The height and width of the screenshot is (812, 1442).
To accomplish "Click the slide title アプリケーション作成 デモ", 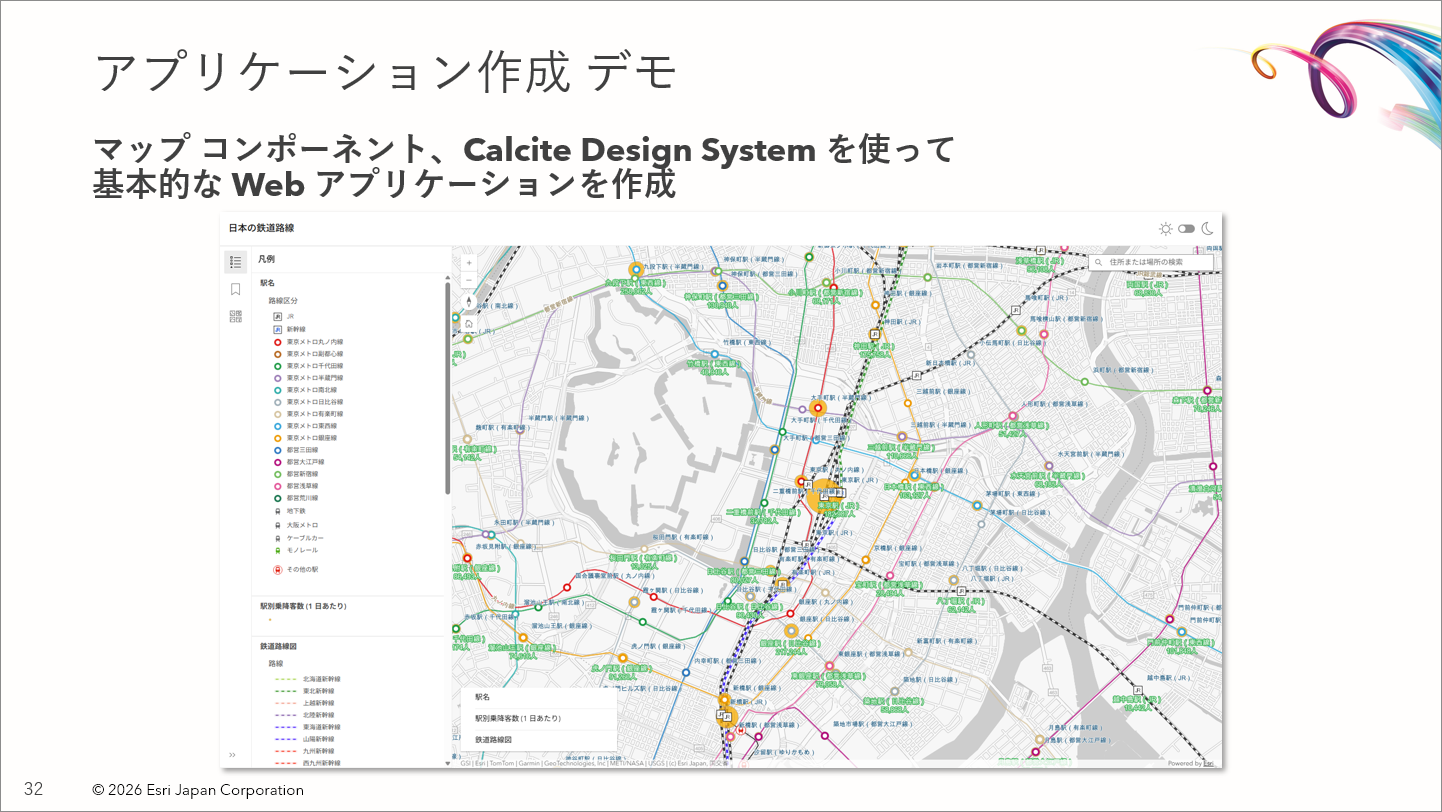I will 387,73.
